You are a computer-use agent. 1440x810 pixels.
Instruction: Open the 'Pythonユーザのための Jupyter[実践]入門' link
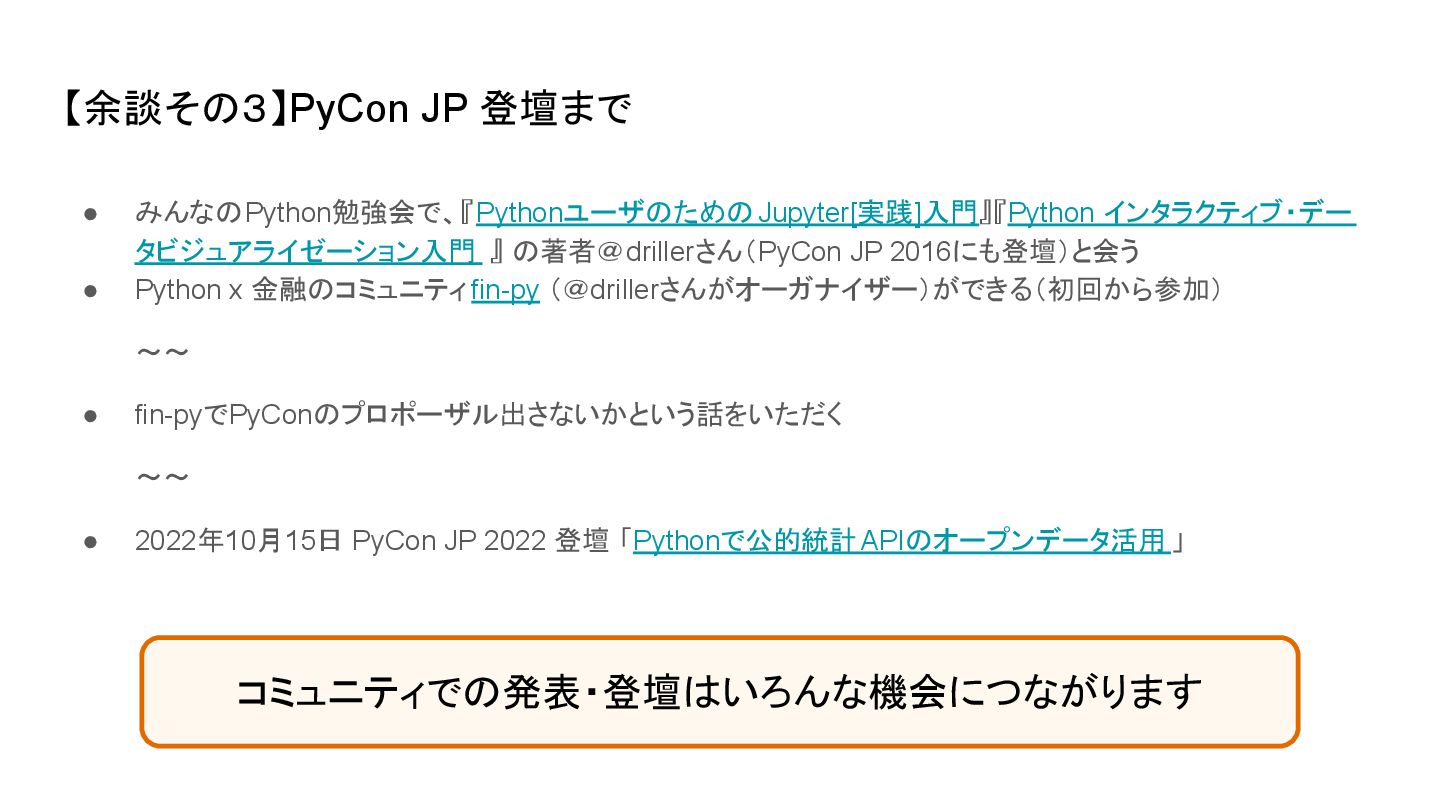click(727, 213)
